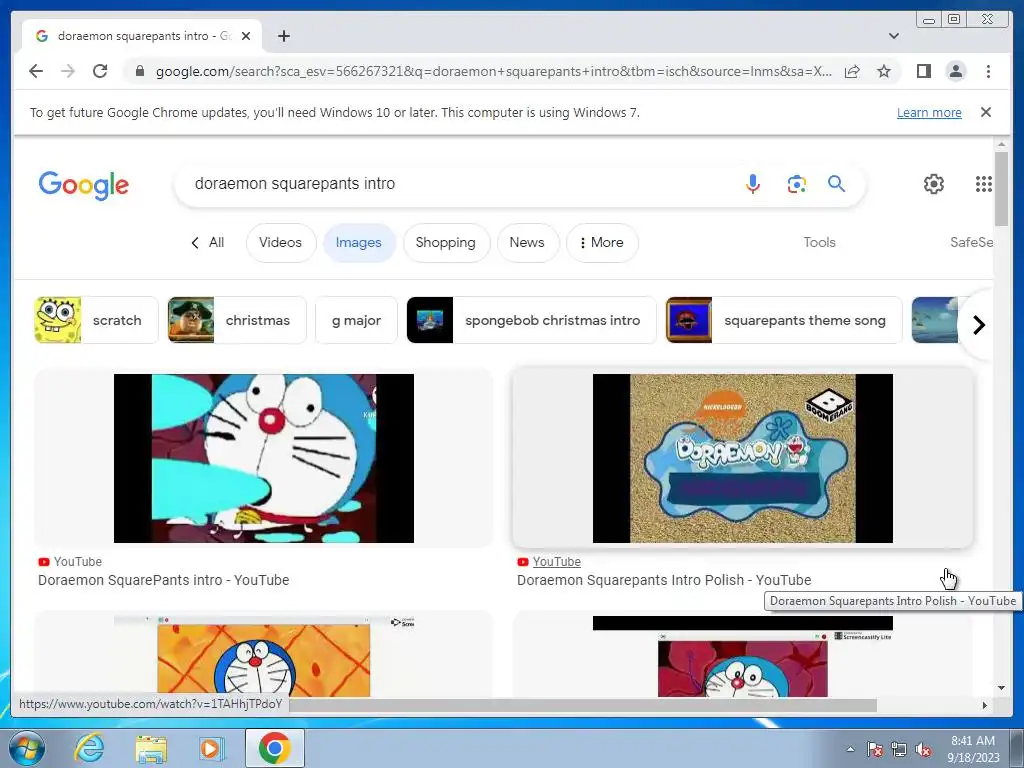Search by image with Google Lens icon
The width and height of the screenshot is (1024, 768).
click(796, 184)
